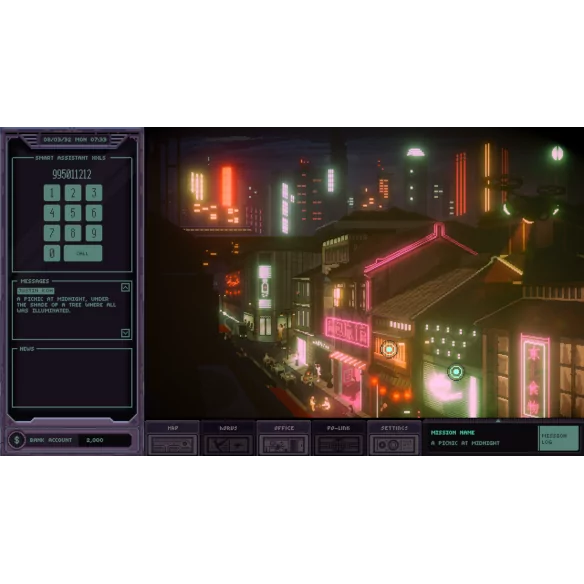
Task: Push the 6 key on the dial pad
Action: coord(94,213)
